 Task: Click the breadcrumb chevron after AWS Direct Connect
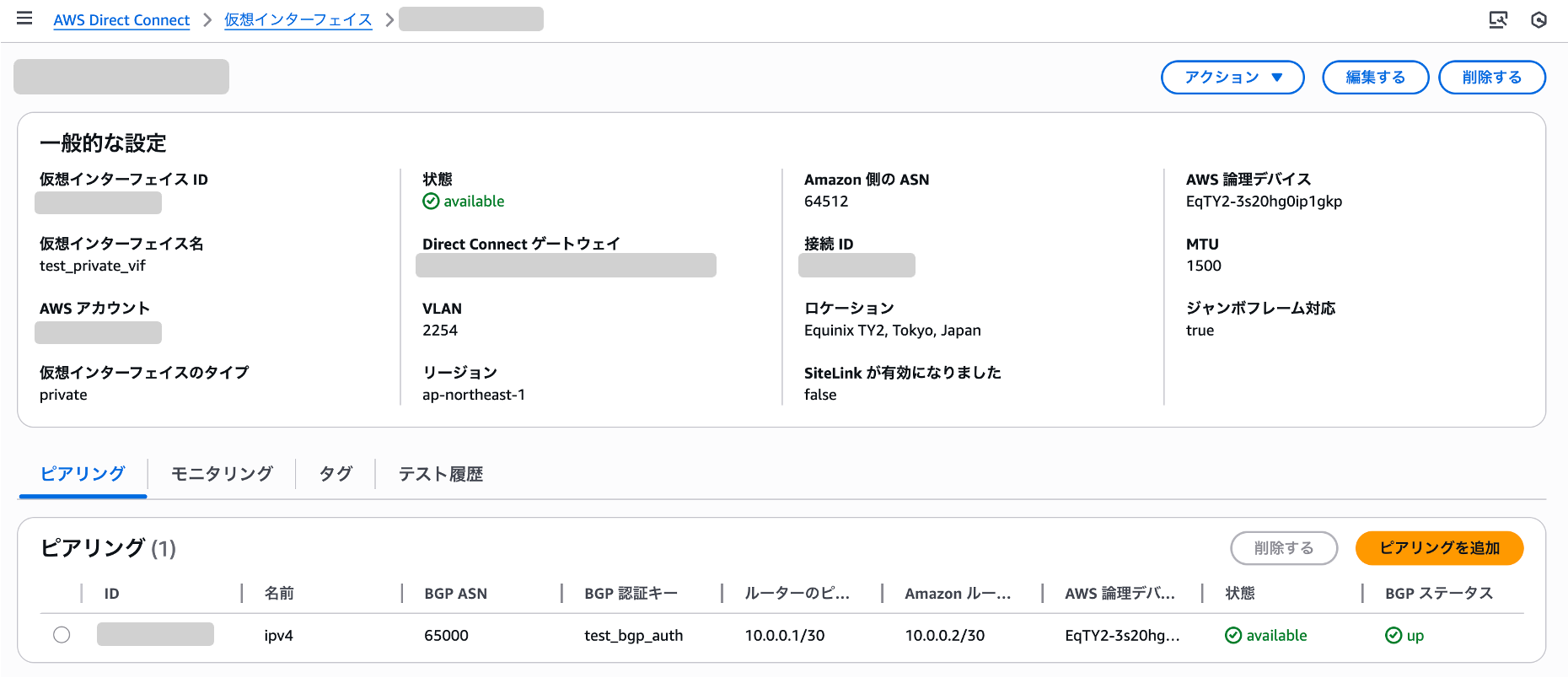click(x=207, y=19)
